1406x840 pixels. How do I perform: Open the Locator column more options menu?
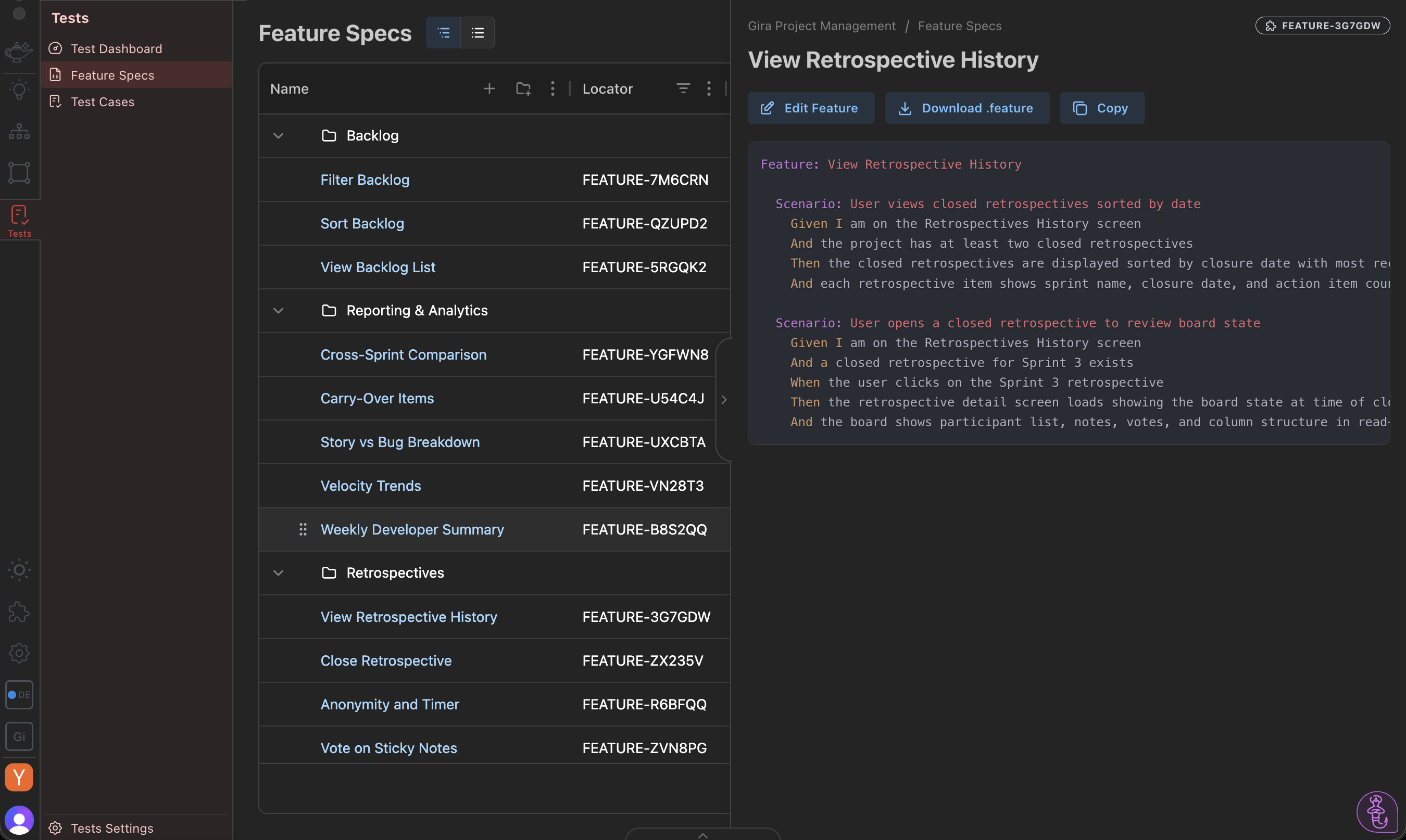pos(708,88)
